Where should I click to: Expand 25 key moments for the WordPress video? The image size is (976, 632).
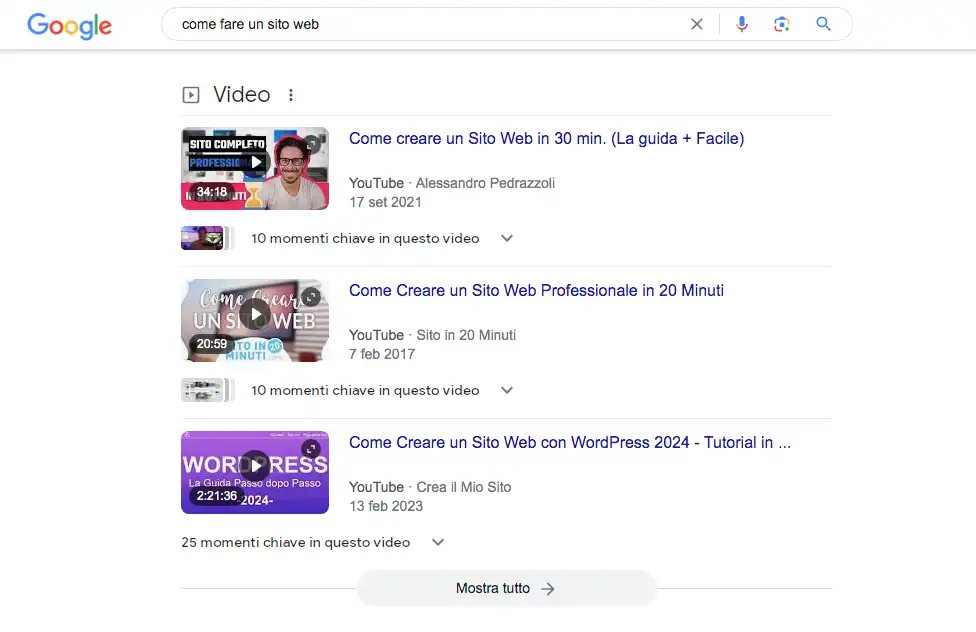click(438, 542)
